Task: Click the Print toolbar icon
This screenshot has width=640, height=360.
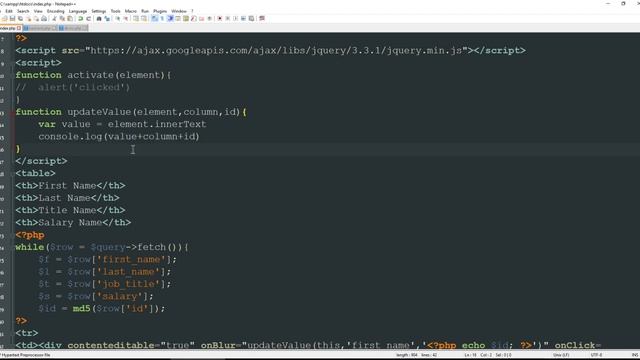Action: [x=44, y=18]
